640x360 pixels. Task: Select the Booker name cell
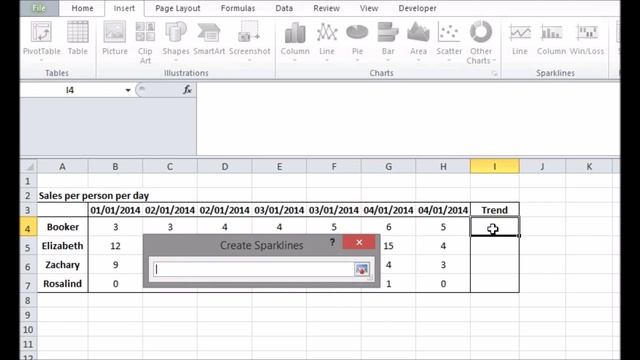pos(62,227)
